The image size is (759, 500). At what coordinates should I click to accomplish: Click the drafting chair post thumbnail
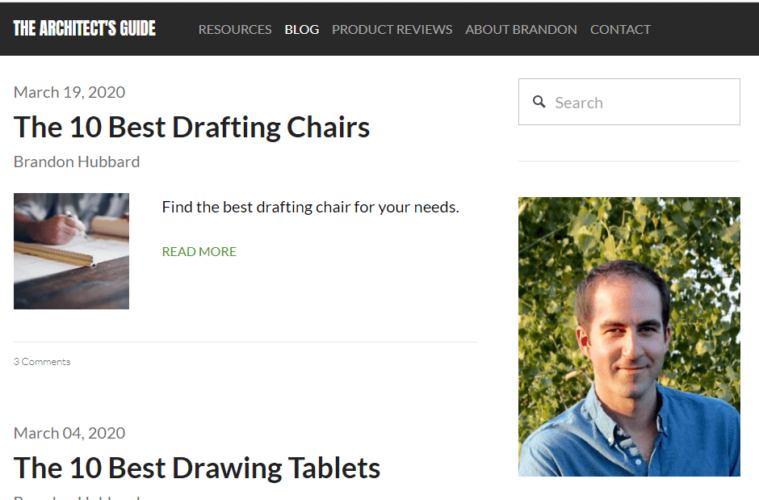[x=71, y=251]
